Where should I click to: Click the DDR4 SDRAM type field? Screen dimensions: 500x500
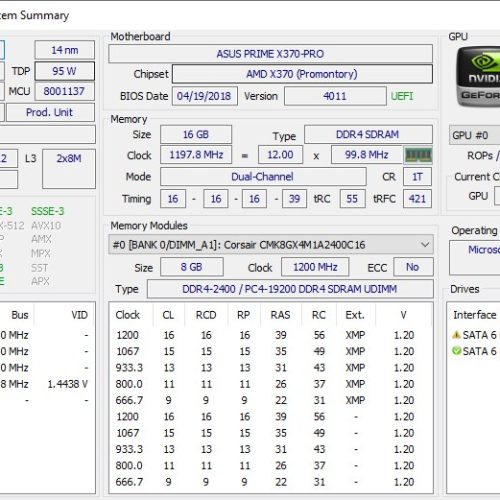[x=368, y=134]
